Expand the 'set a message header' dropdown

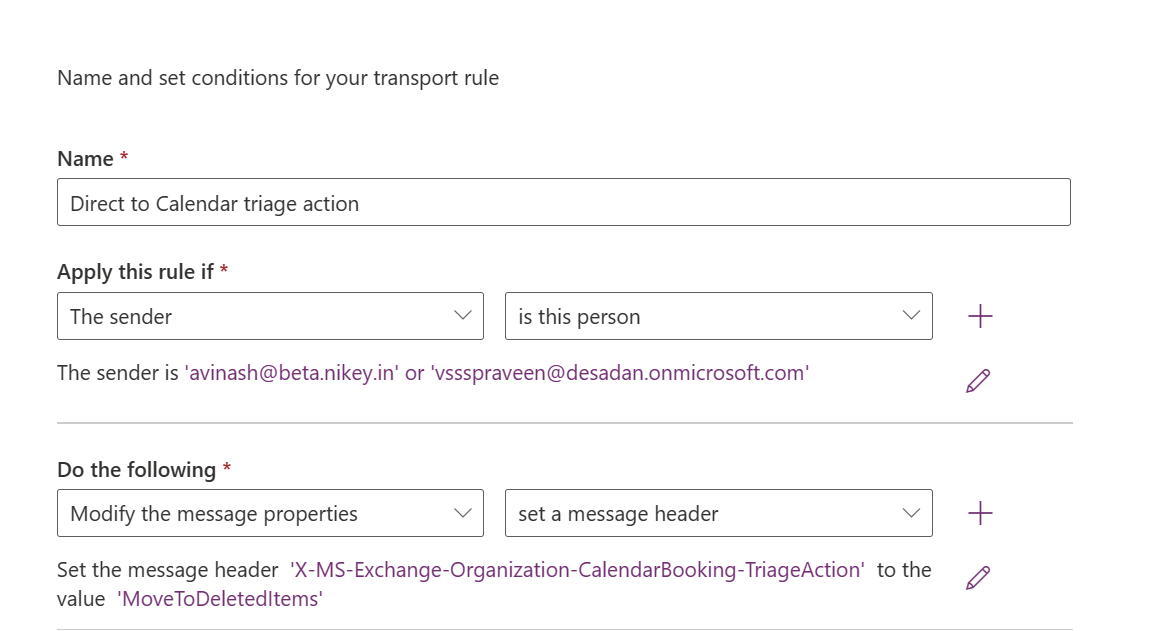click(x=718, y=514)
